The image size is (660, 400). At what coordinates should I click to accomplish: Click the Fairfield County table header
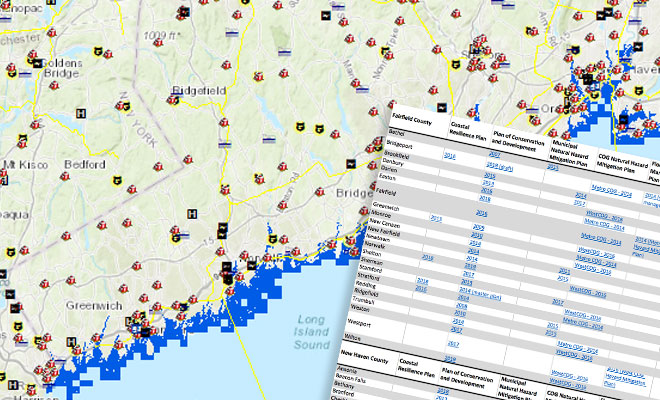412,119
